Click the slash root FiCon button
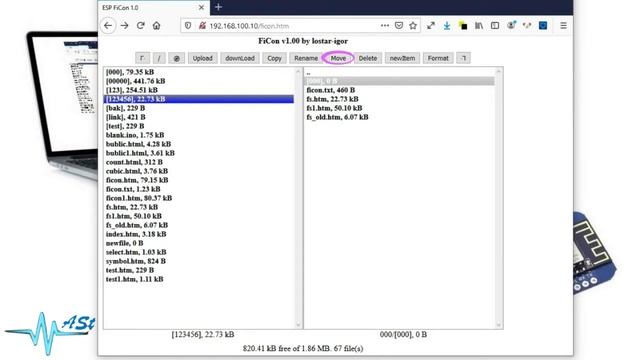Image resolution: width=640 pixels, height=360 pixels. (159, 58)
